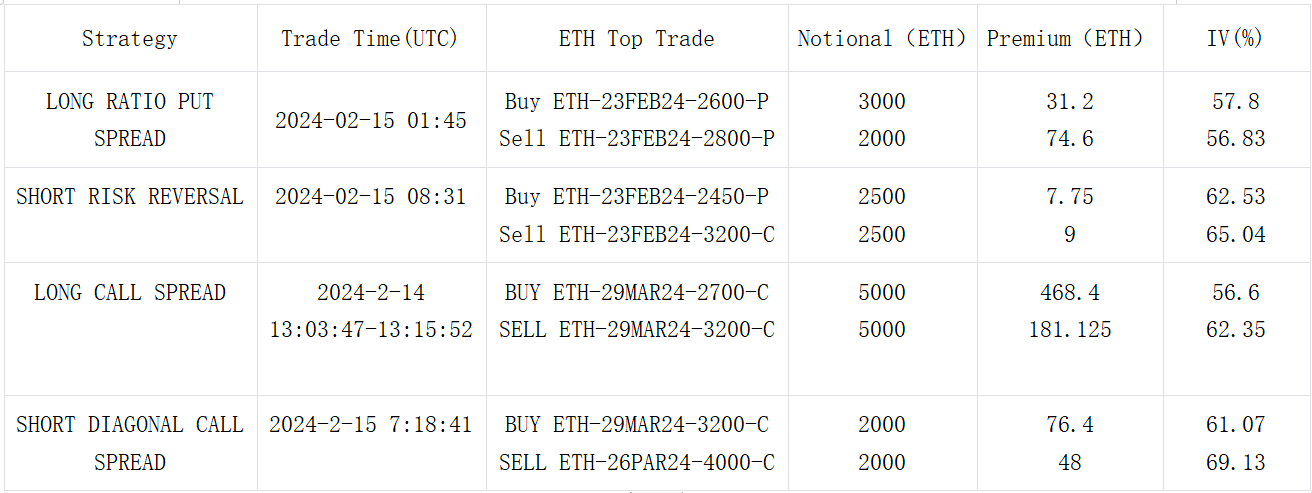
Task: Click the Buy ETH-23FEB24-2450-P trade text
Action: [x=636, y=197]
